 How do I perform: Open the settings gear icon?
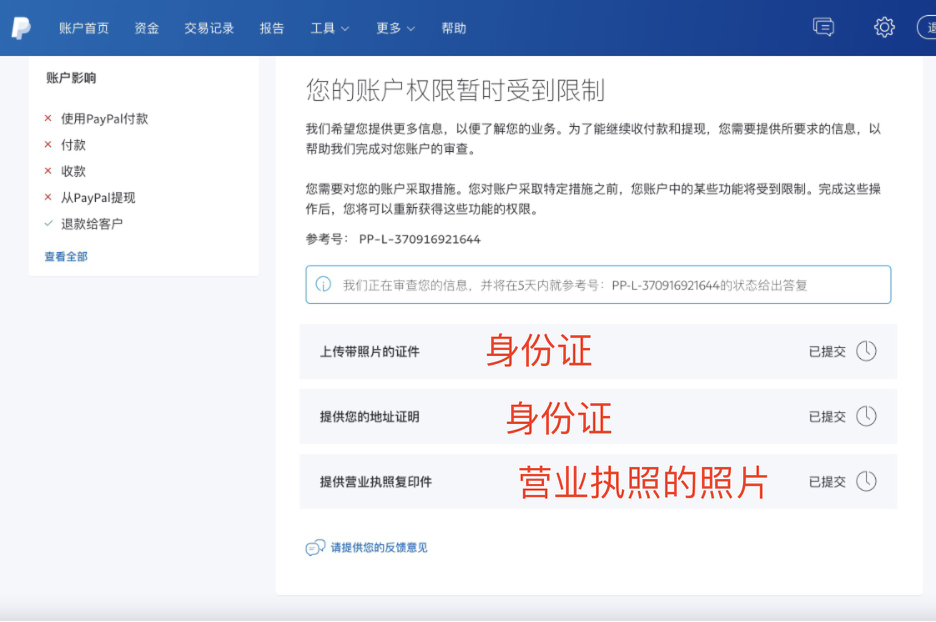[x=884, y=27]
